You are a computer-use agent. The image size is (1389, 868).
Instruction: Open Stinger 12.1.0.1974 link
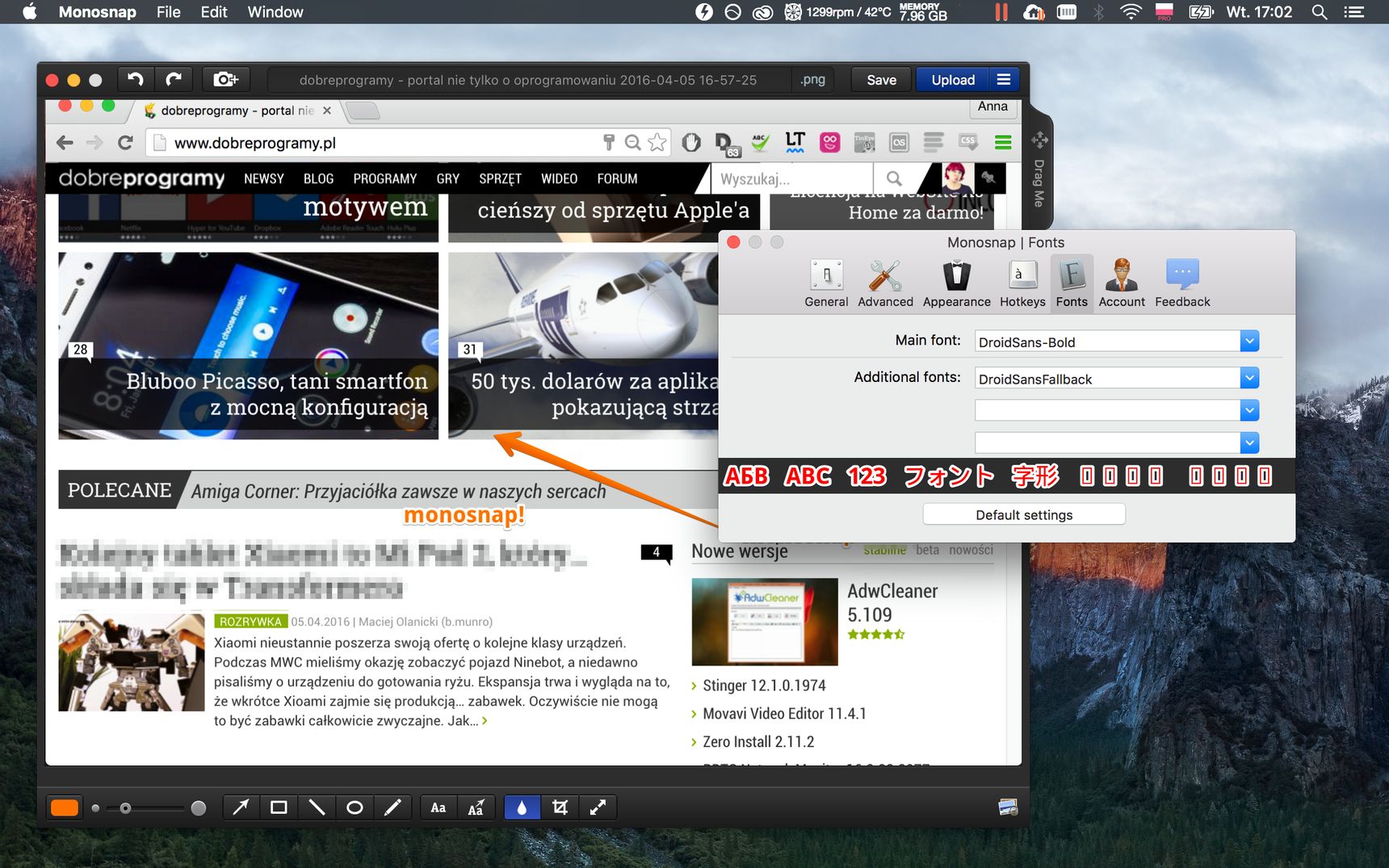pyautogui.click(x=764, y=686)
